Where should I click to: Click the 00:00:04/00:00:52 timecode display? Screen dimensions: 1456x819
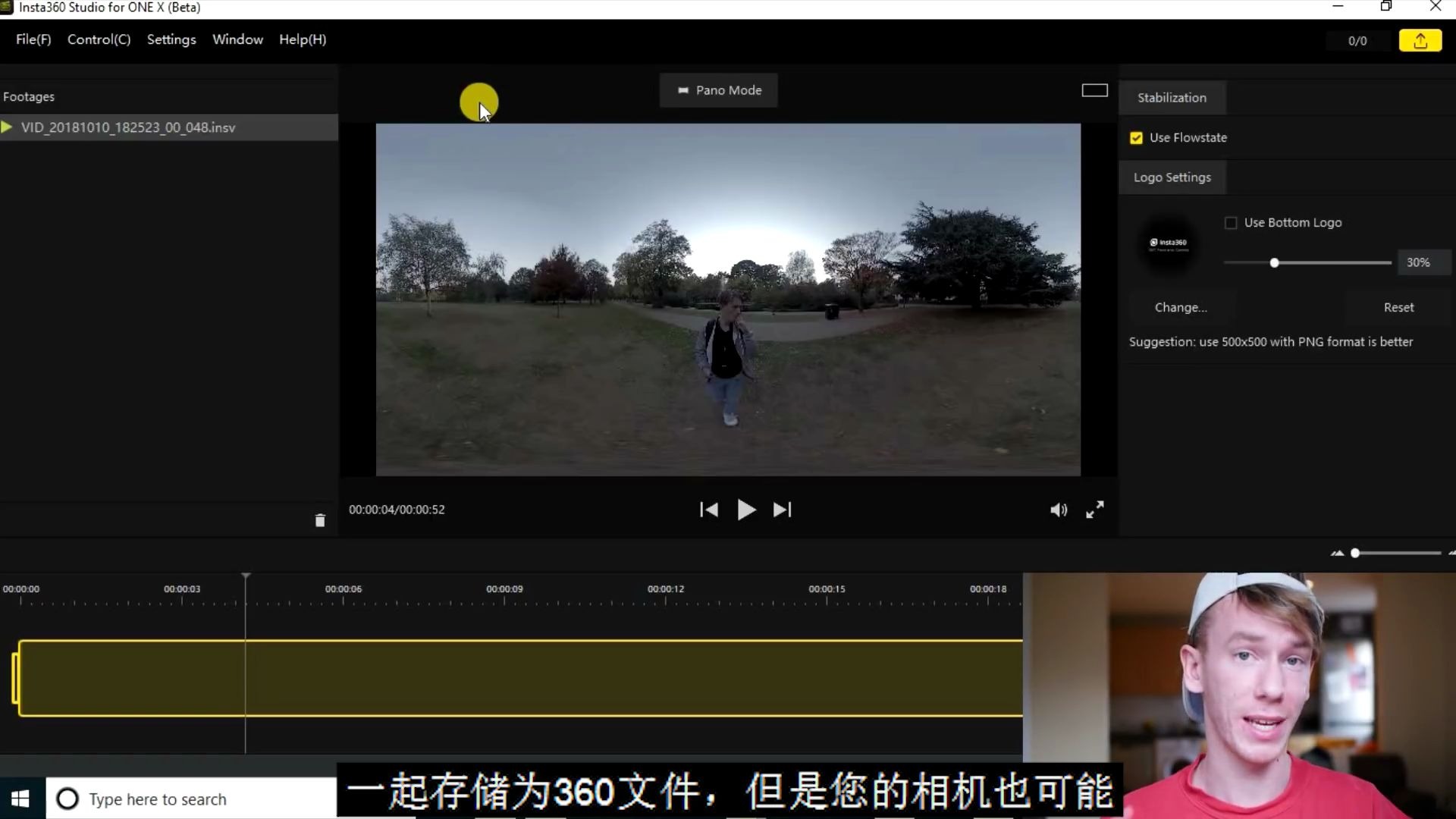(397, 510)
